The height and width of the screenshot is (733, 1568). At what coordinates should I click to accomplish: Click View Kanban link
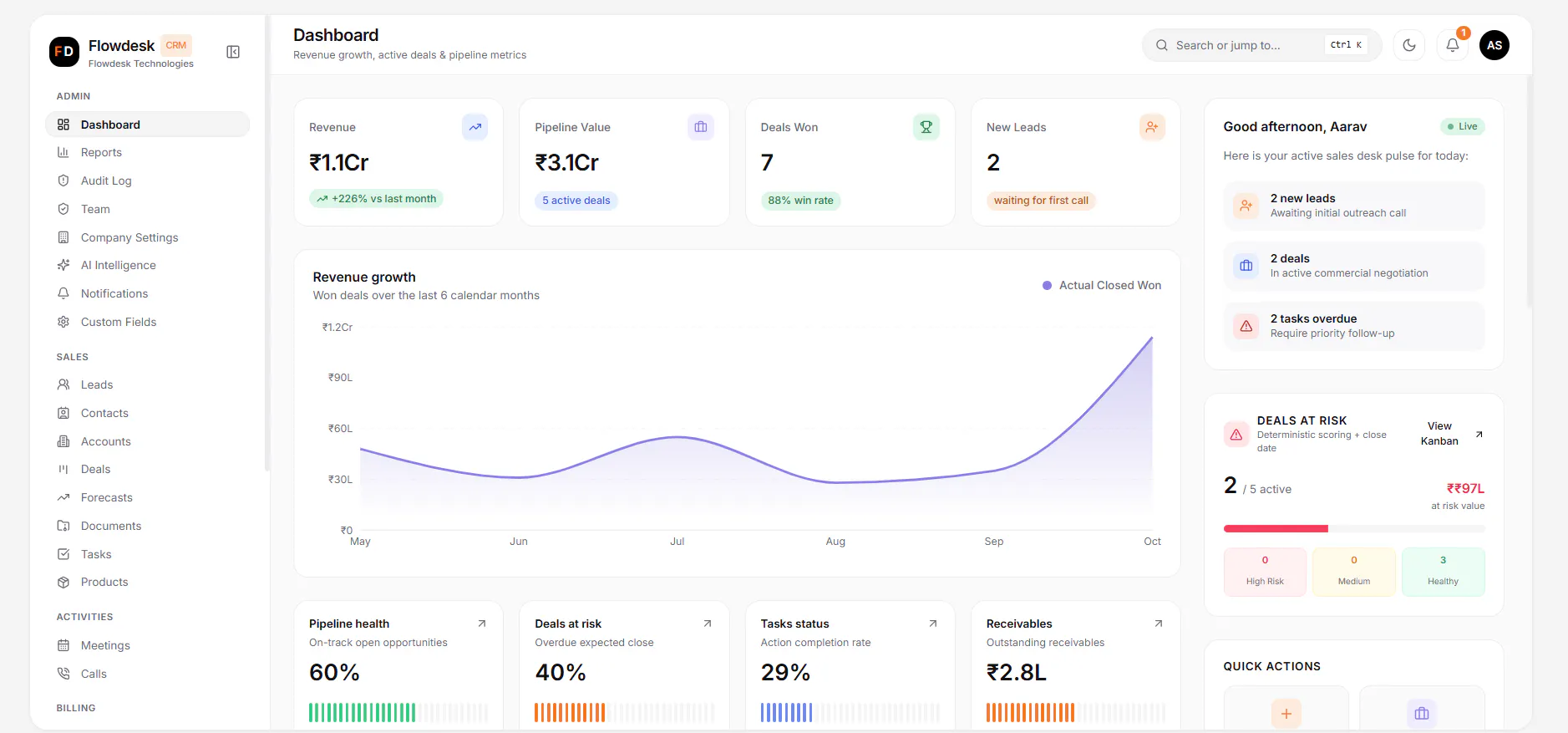pos(1451,434)
